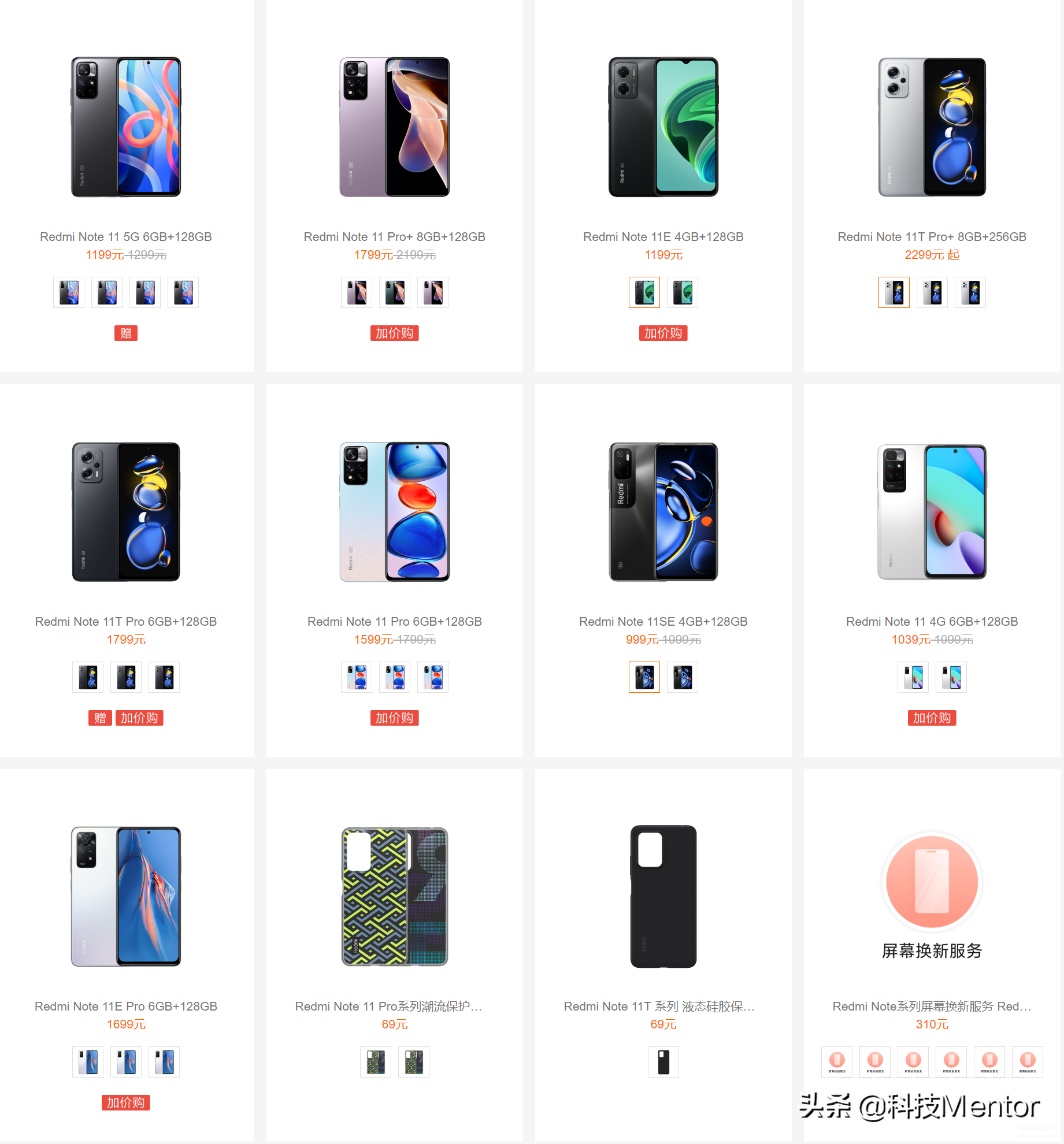Screen dimensions: 1064x1144
Task: Click the Redmi Note 11 Pro+ phone image
Action: 395,127
